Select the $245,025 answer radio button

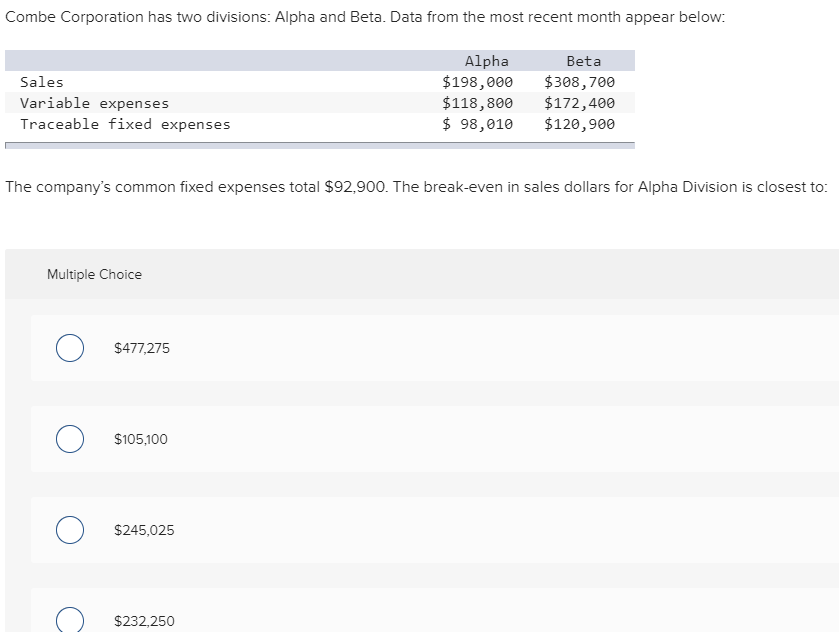coord(69,530)
